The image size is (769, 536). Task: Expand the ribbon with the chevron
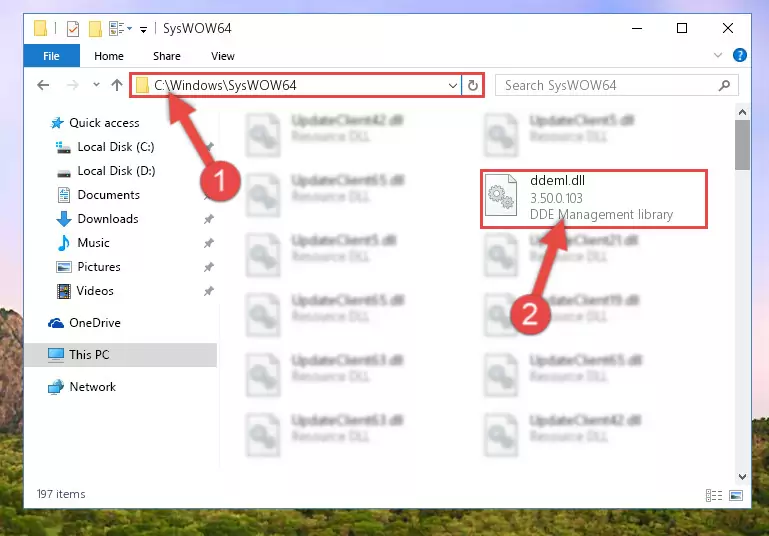[x=718, y=55]
